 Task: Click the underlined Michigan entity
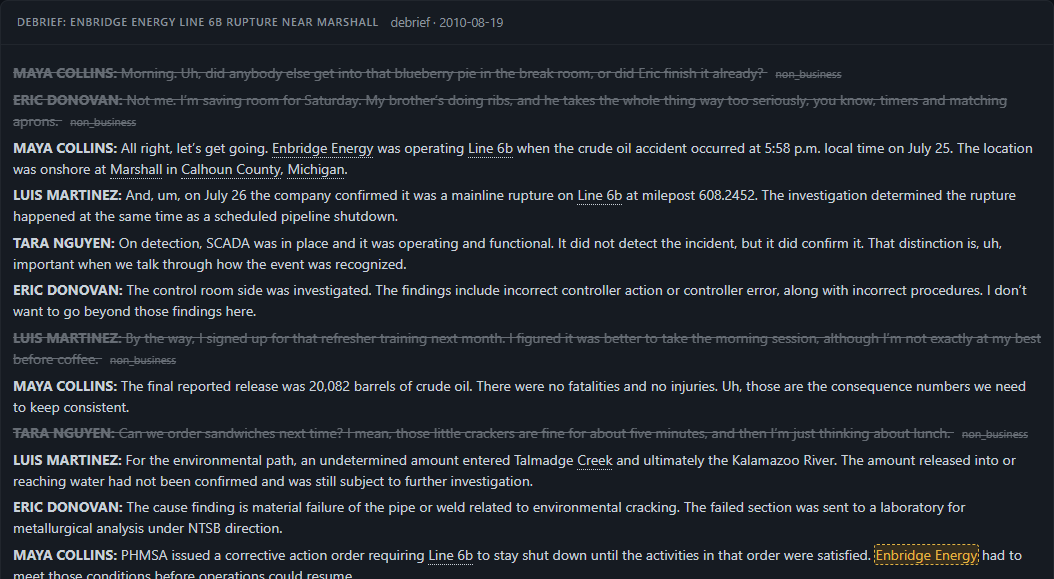pos(316,169)
